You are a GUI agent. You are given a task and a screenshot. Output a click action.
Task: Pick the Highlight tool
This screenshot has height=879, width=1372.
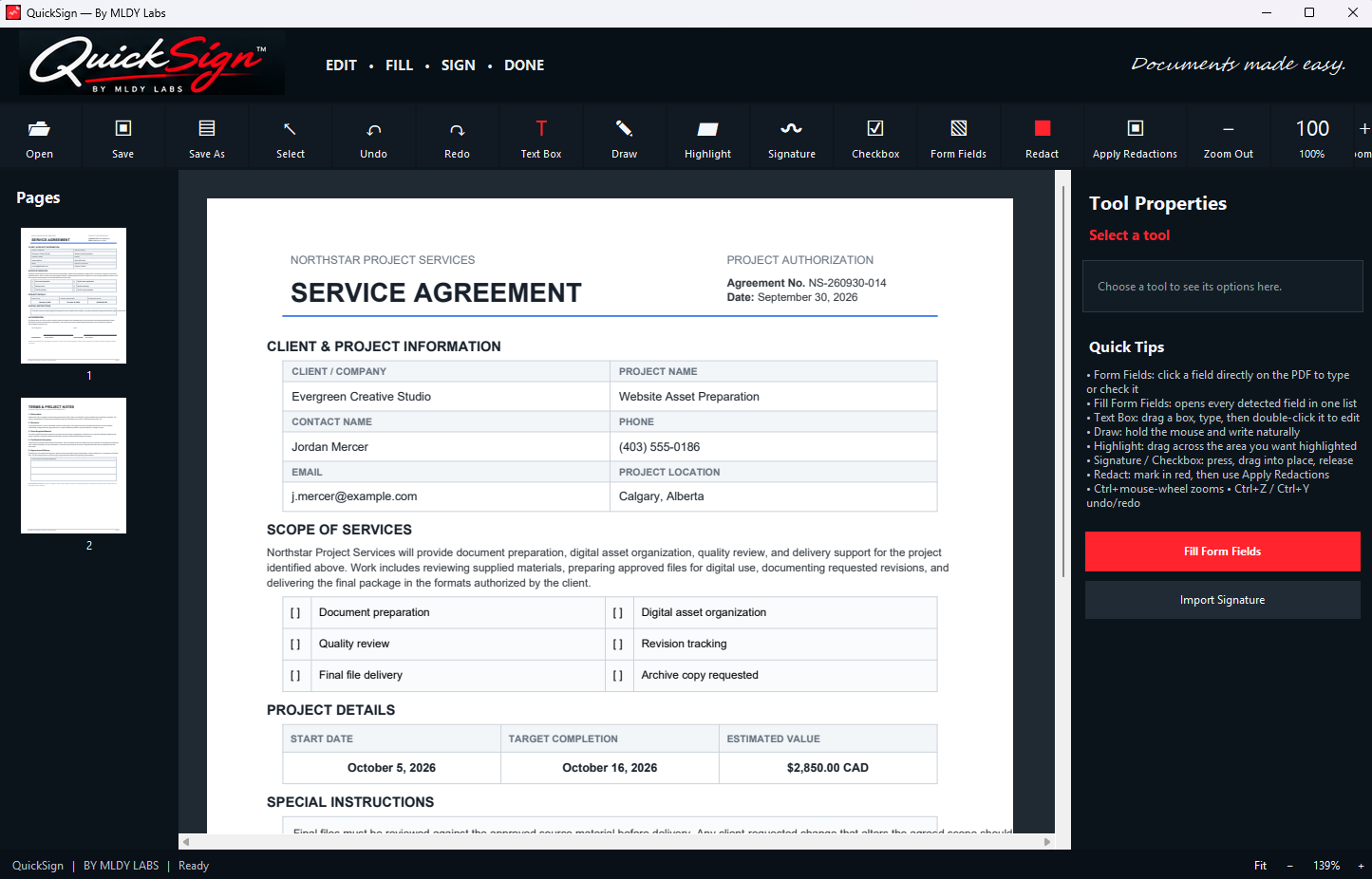(708, 137)
